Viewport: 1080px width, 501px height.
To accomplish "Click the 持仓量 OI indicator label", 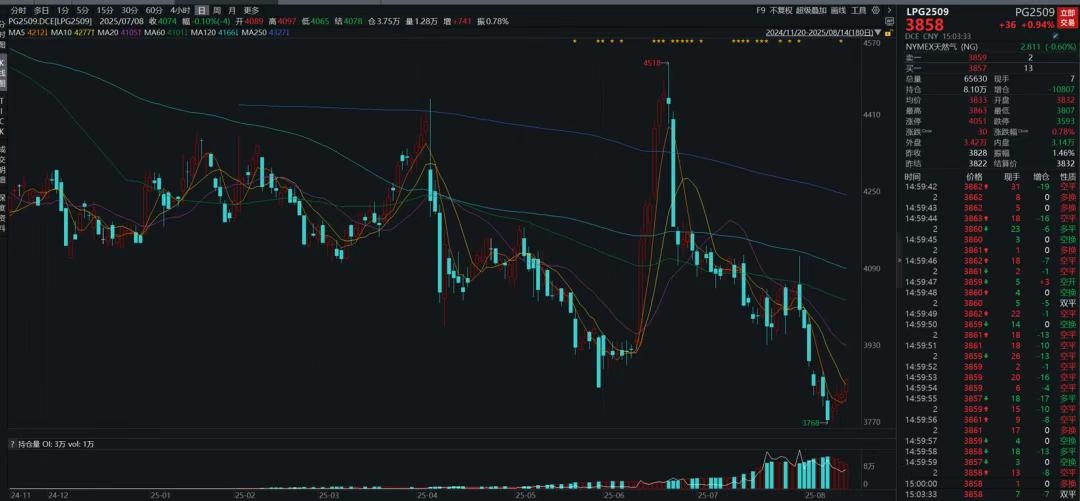I will (x=43, y=444).
